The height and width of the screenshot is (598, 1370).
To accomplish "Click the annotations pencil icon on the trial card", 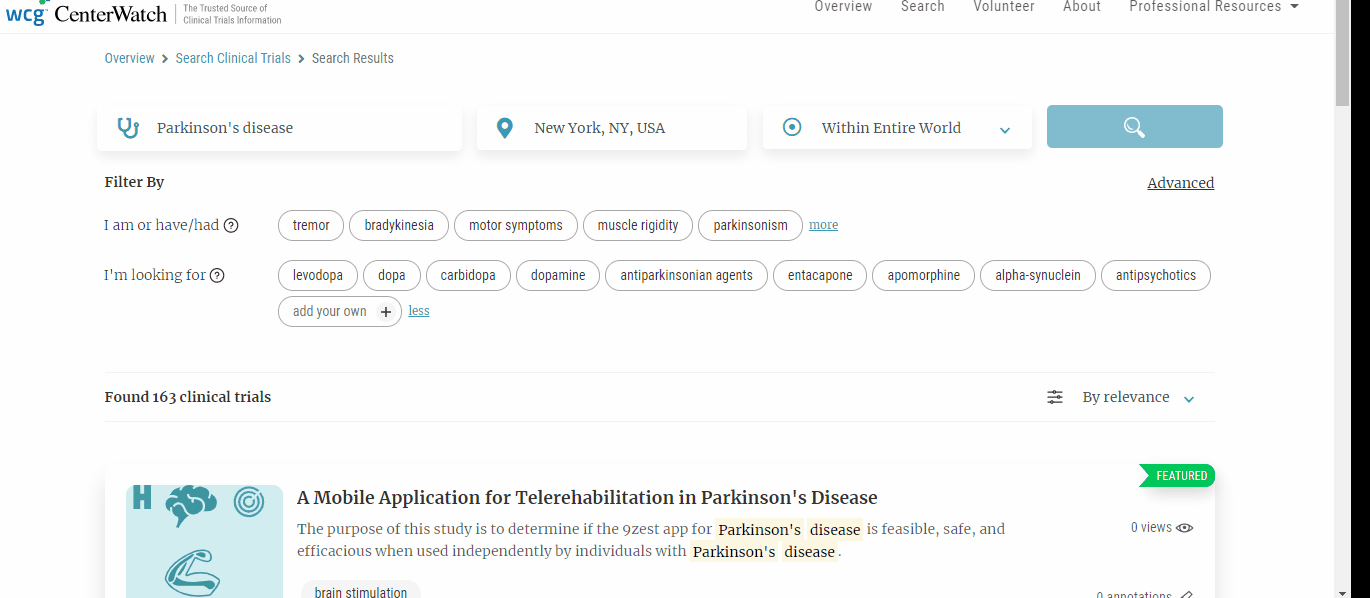I will [x=1187, y=593].
